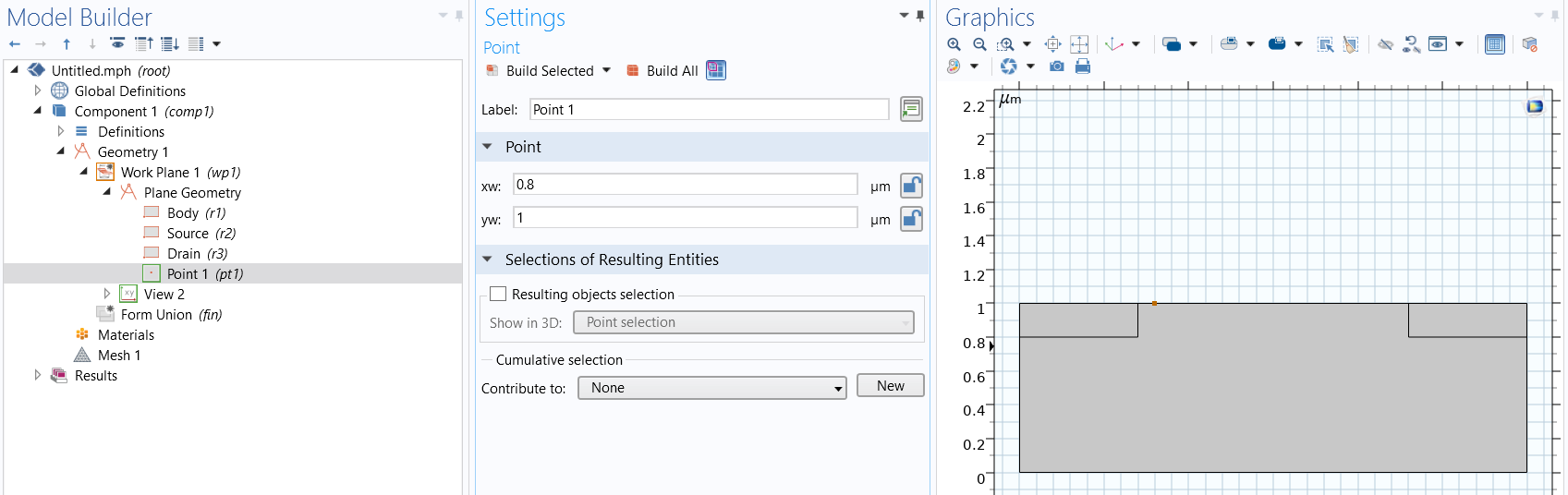Select the Materials node in Model Builder
Viewport: 1568px width, 495px height.
click(x=126, y=335)
